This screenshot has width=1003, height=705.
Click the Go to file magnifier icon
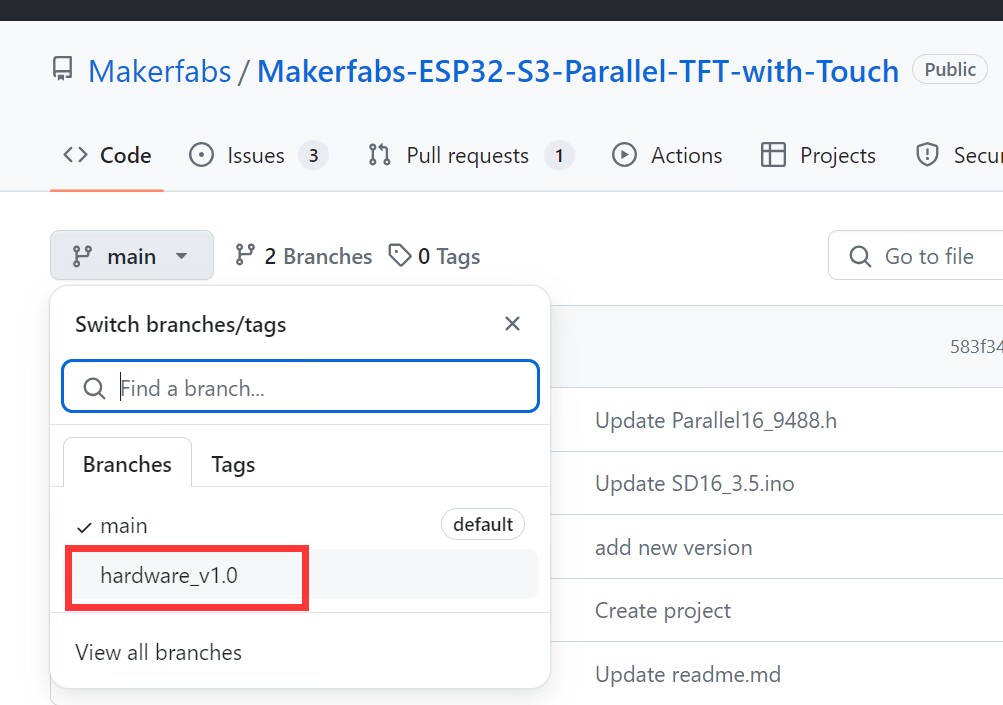pos(860,257)
